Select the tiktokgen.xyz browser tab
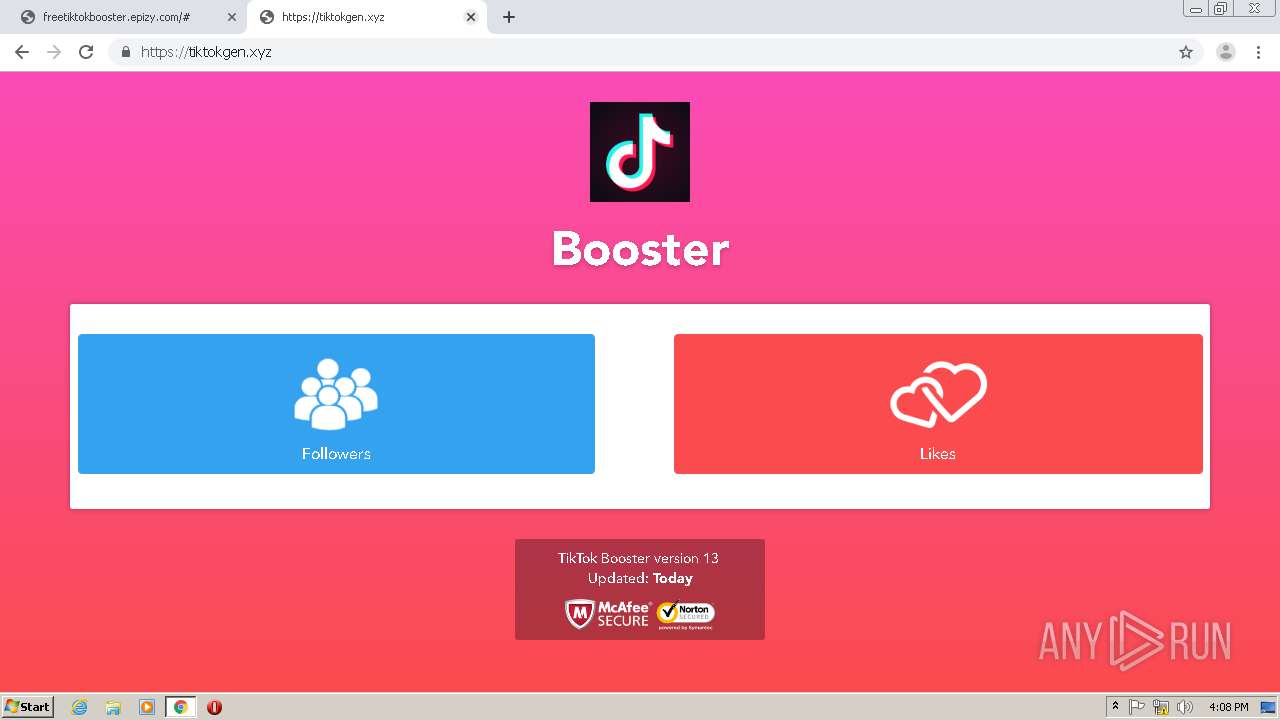 (366, 17)
